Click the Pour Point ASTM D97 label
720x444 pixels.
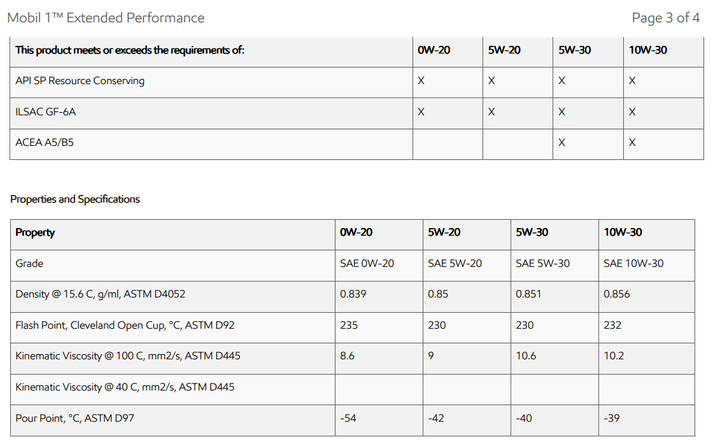[75, 419]
